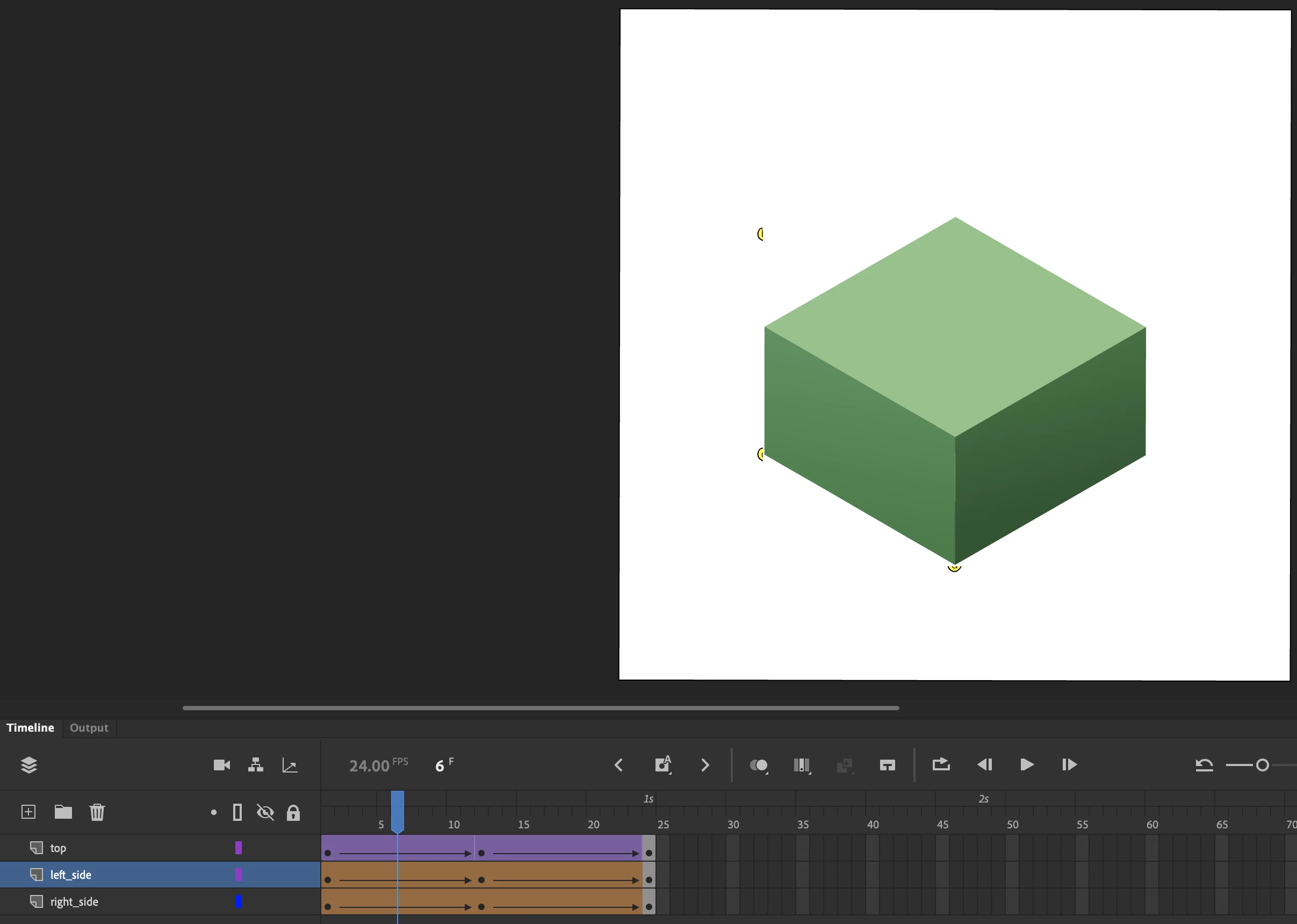Open the layer depth panel icon
The image size is (1297, 924).
[290, 766]
